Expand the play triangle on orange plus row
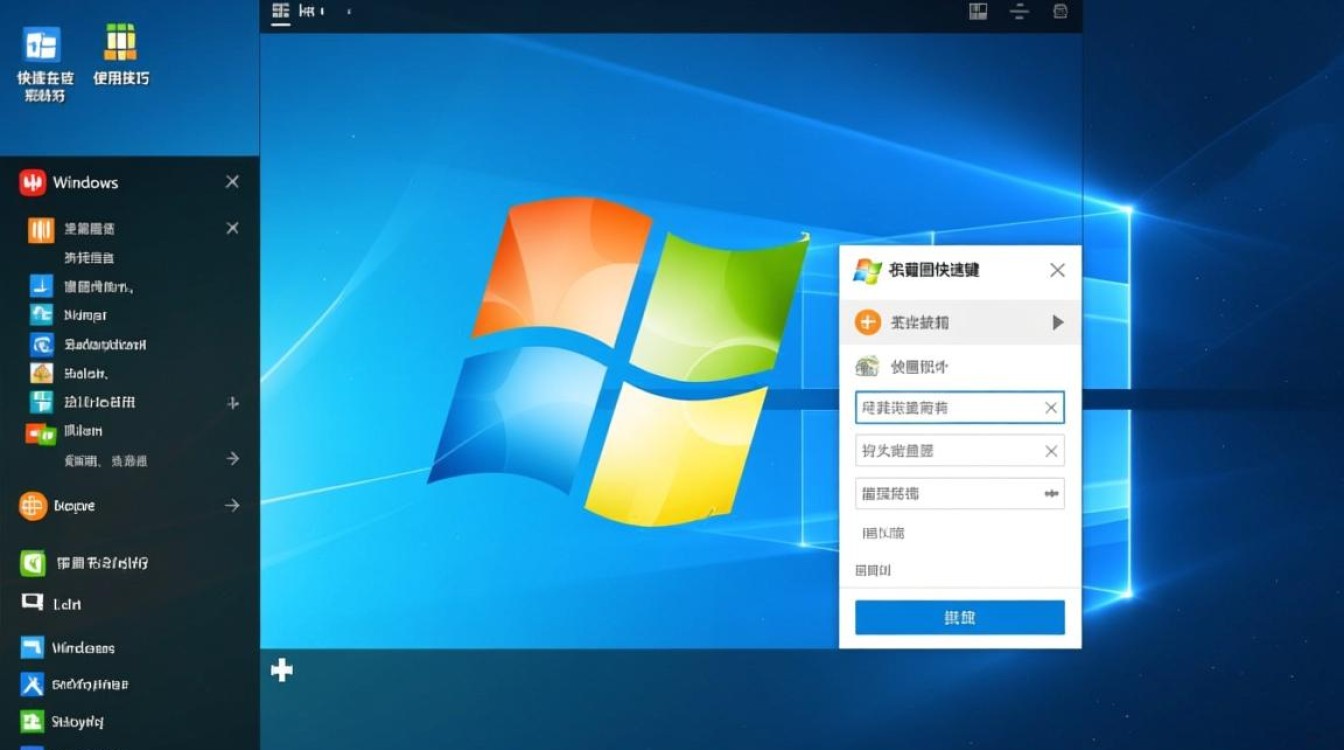Screen dimensions: 1344x750 (1058, 322)
